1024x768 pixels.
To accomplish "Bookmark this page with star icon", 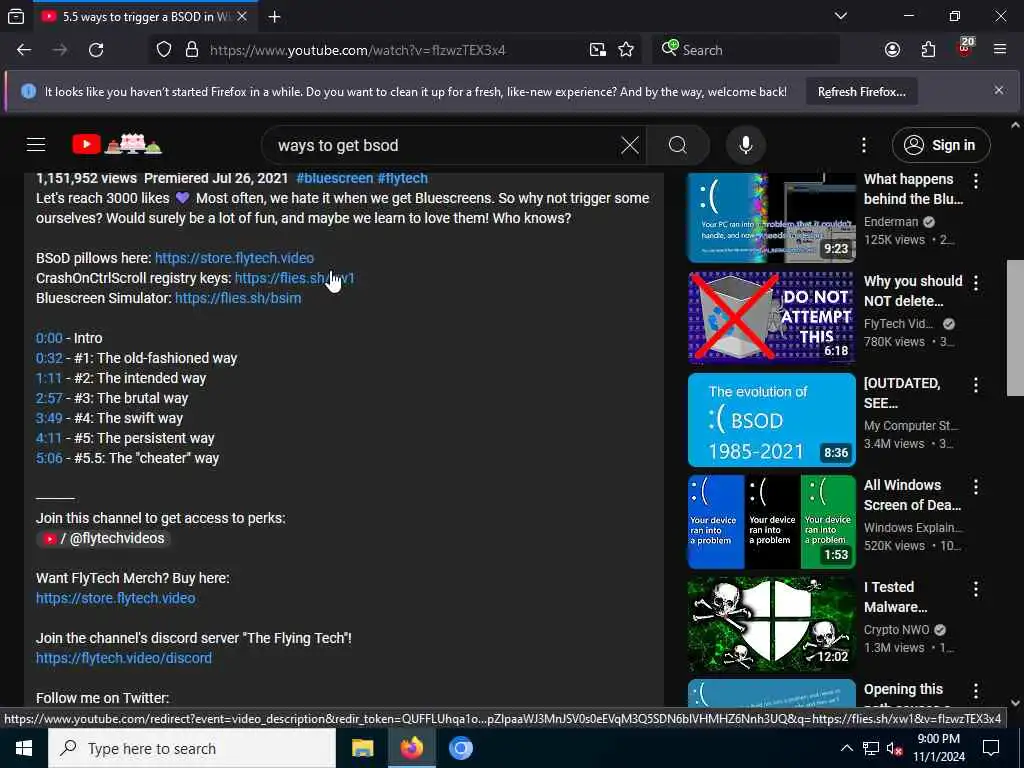I will coord(626,50).
